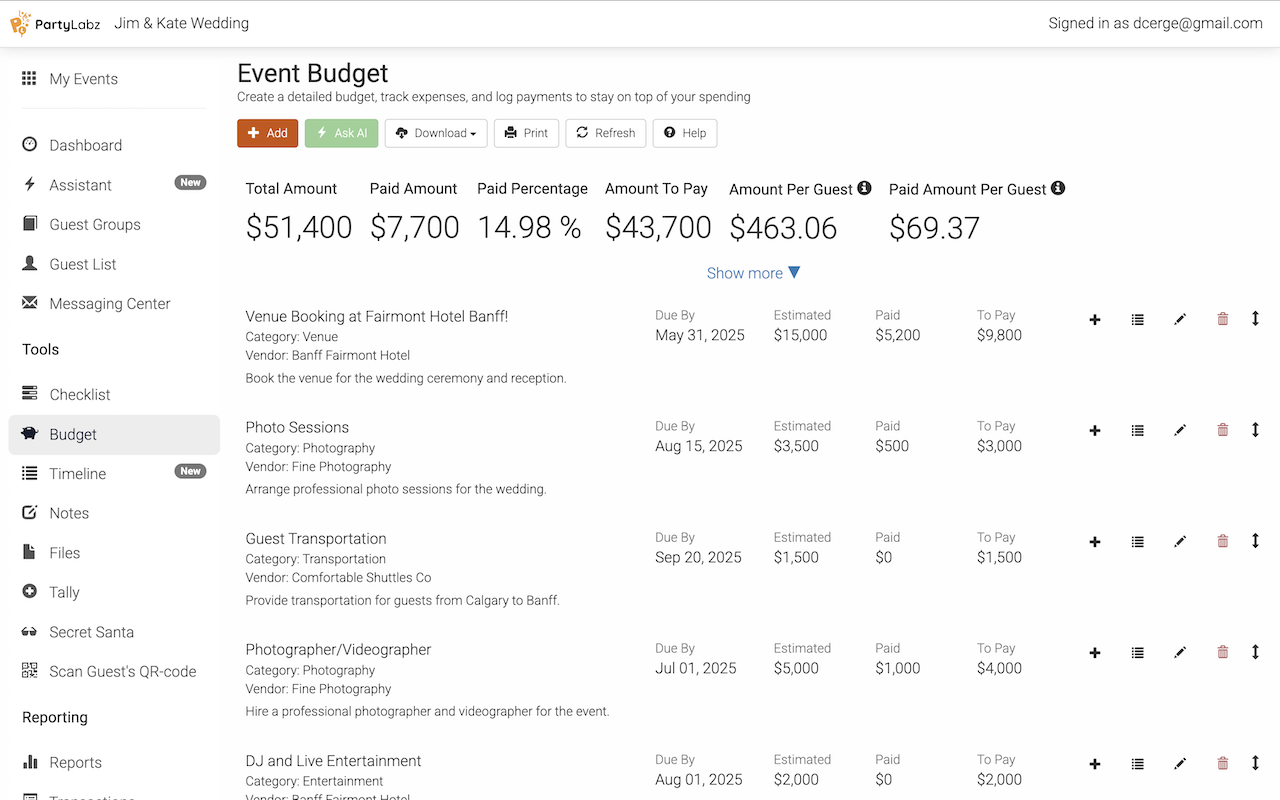1280x800 pixels.
Task: Open the Download dropdown menu
Action: [x=436, y=133]
